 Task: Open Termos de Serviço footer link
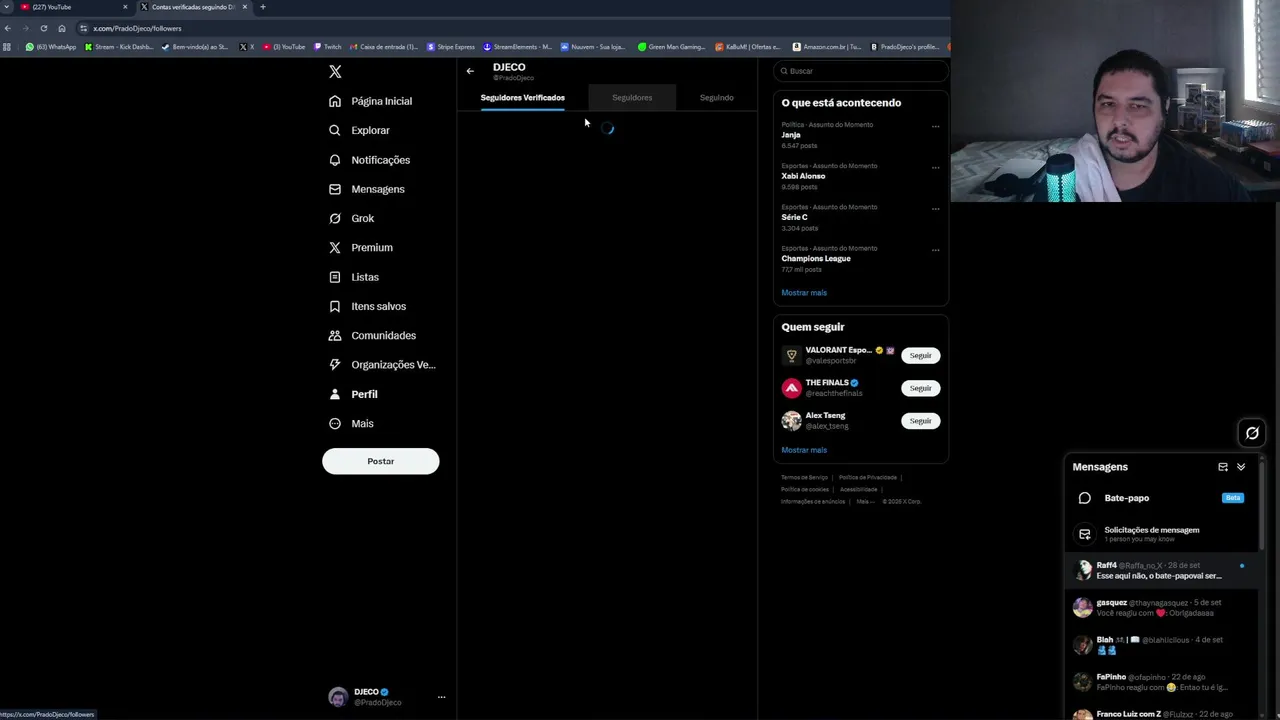coord(805,477)
